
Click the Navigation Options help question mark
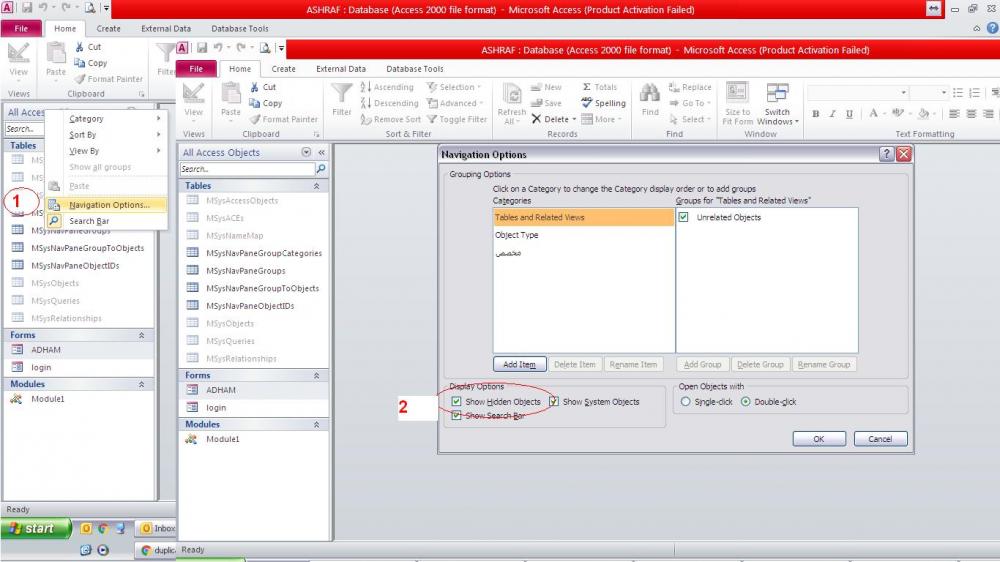point(886,154)
